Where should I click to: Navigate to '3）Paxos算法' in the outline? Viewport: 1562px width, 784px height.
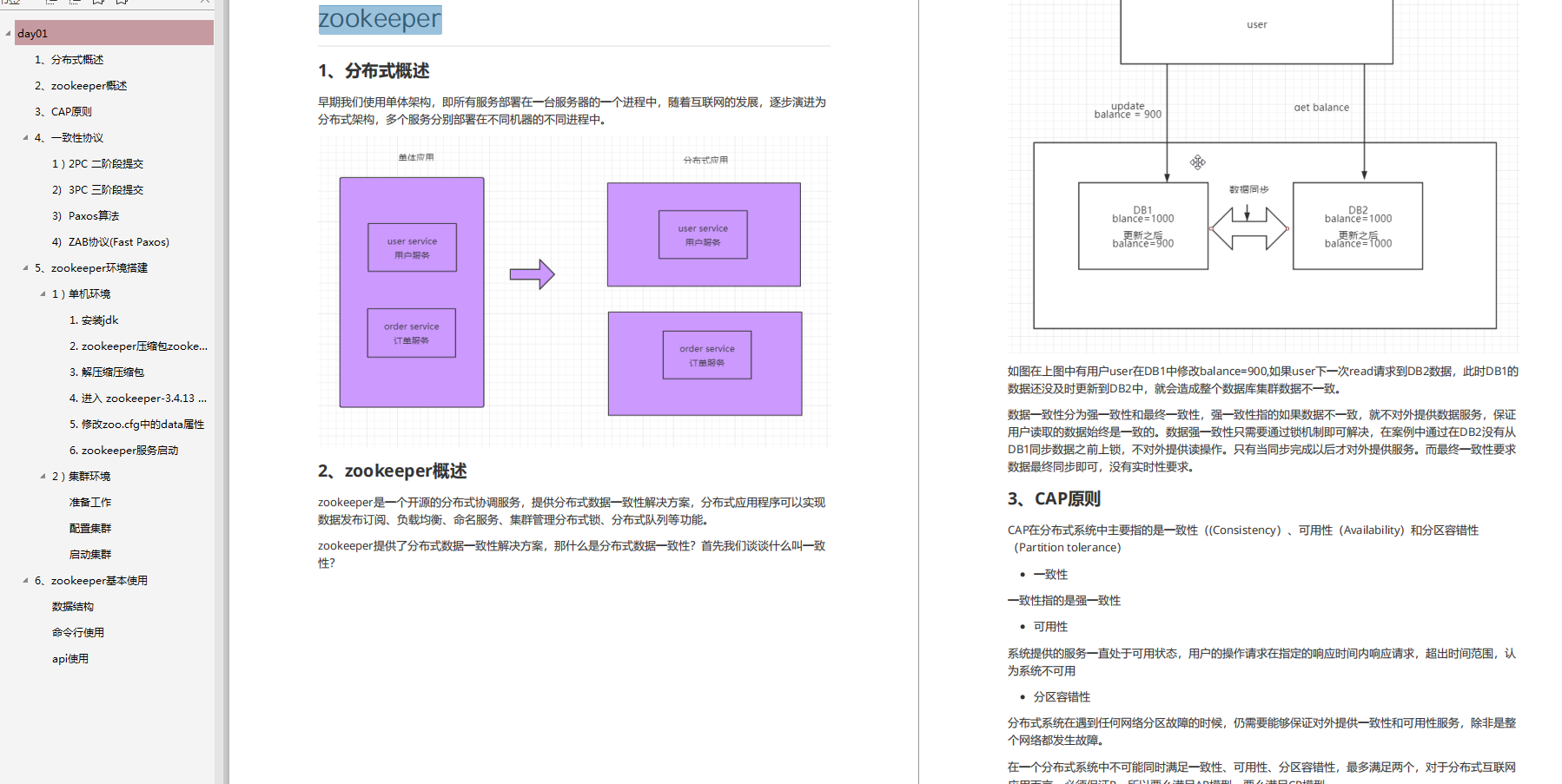85,216
